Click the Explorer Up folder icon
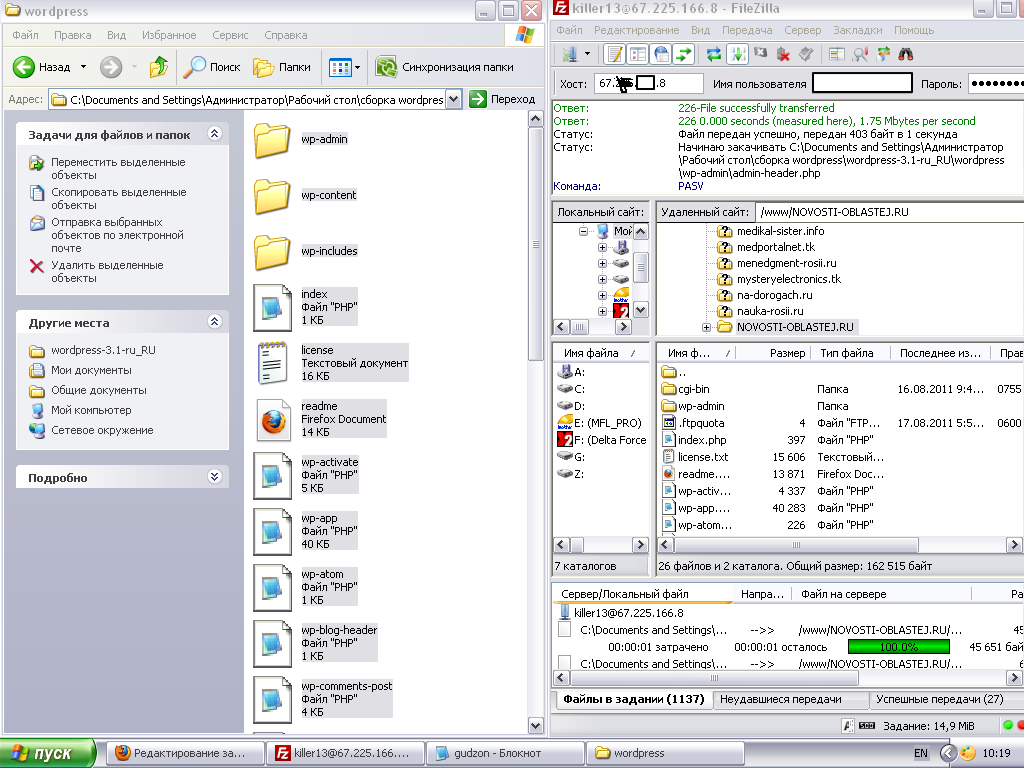 click(159, 67)
